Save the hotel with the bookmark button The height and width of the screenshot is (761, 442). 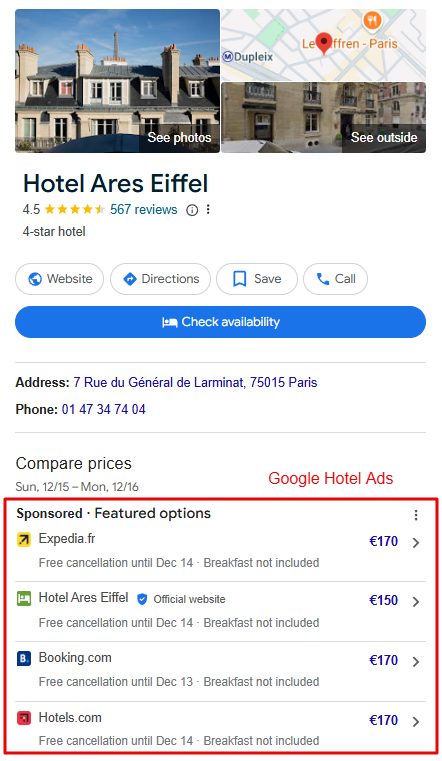point(257,279)
